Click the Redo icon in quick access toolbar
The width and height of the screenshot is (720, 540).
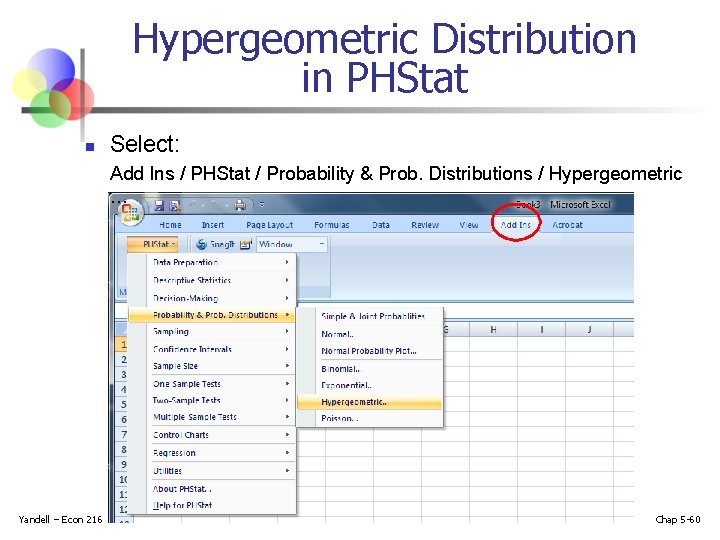tap(214, 205)
